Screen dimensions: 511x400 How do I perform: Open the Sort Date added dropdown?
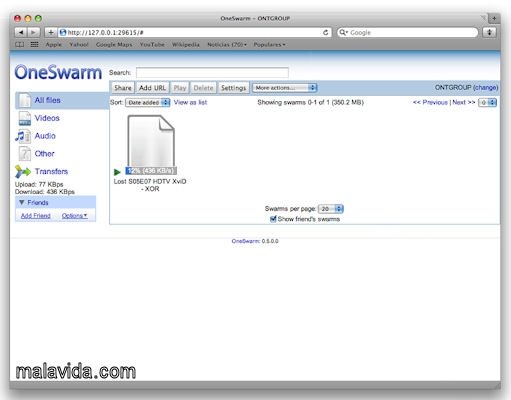coord(148,102)
